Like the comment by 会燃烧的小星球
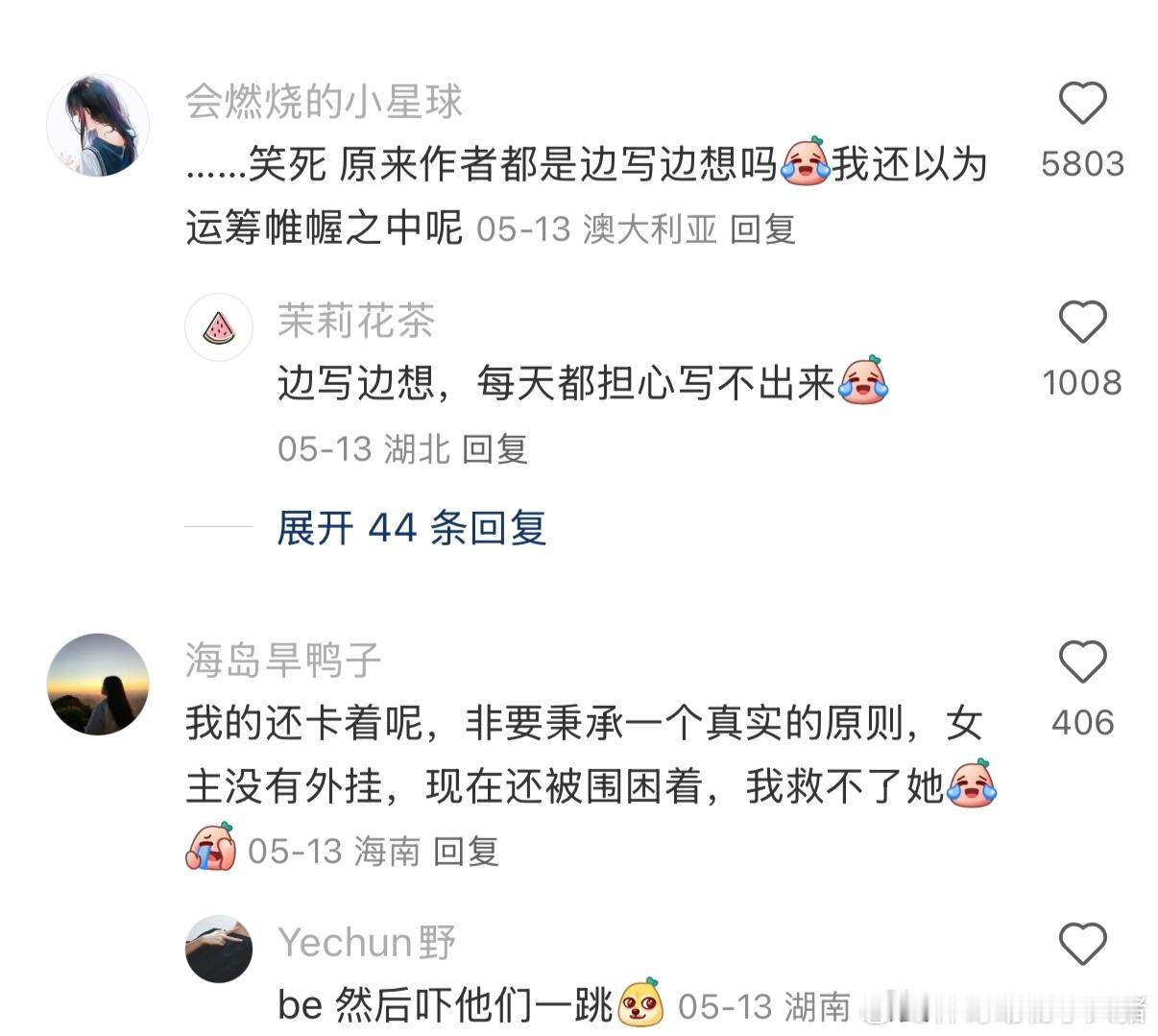 point(1082,103)
